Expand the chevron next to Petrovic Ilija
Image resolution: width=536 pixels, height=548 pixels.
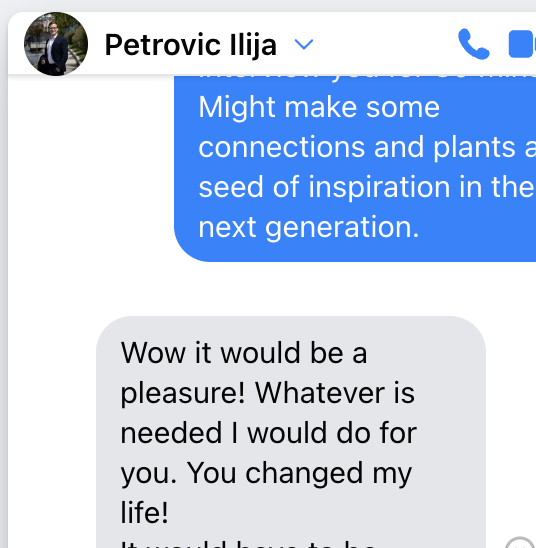[304, 44]
